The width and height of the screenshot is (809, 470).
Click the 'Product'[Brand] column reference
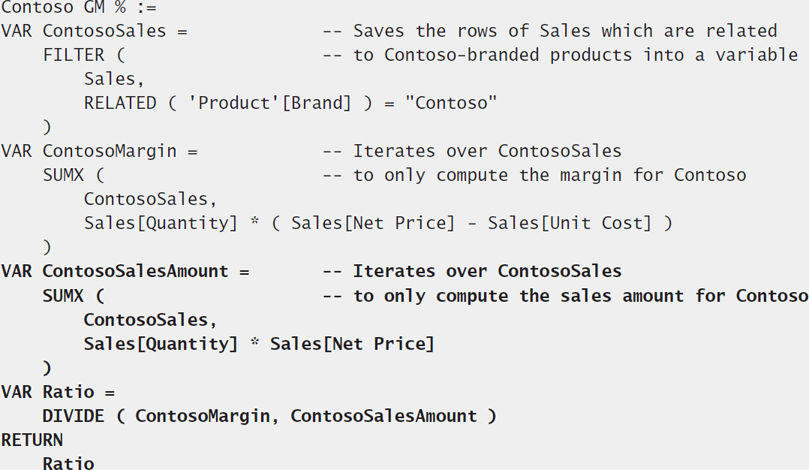pos(269,103)
